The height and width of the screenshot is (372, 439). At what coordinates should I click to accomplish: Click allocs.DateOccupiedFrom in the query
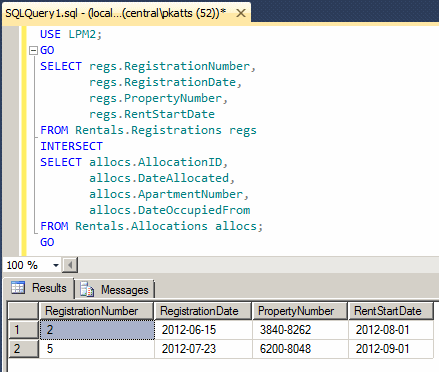pyautogui.click(x=169, y=210)
